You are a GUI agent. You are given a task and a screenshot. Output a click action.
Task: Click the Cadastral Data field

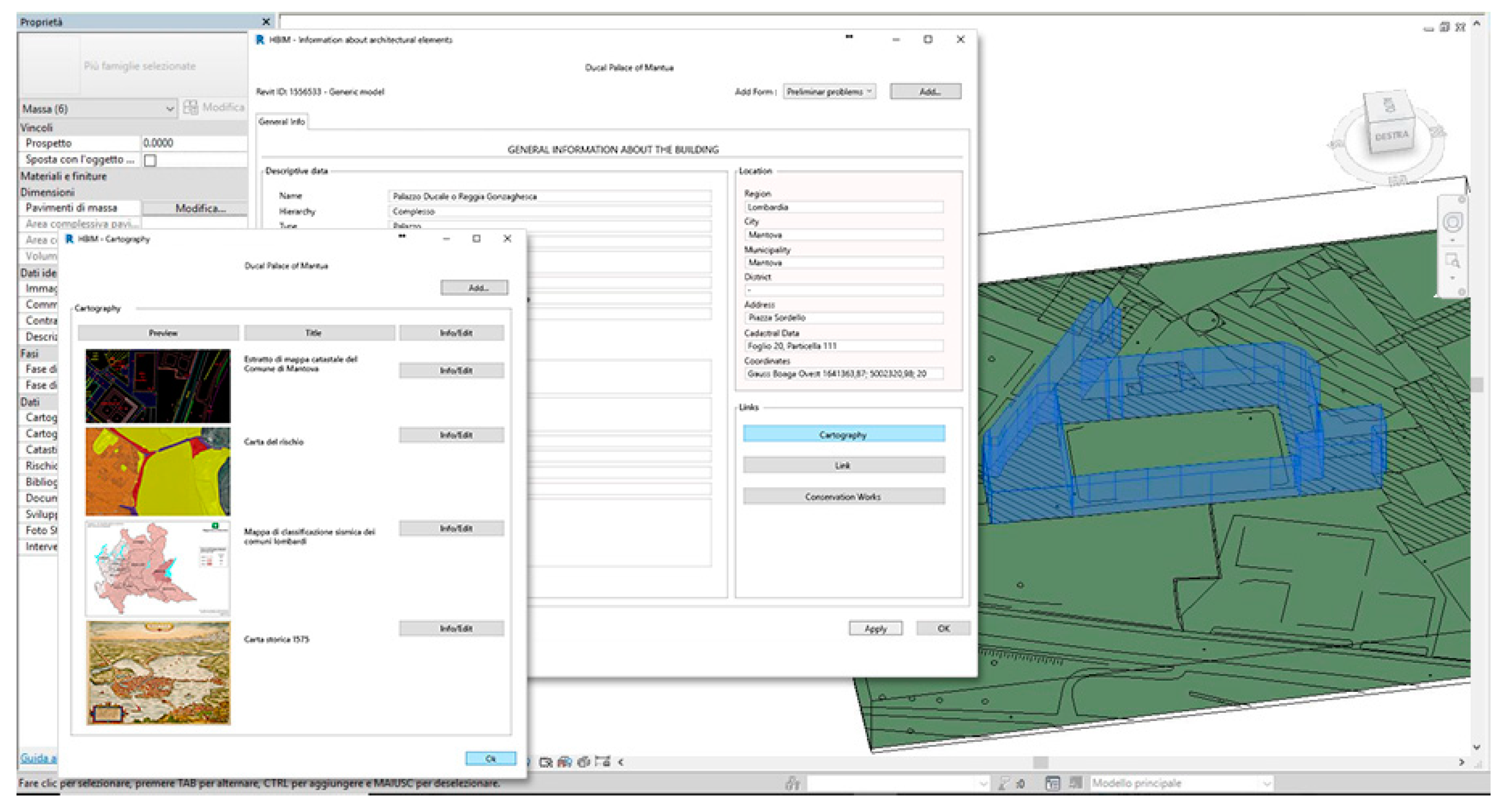pyautogui.click(x=843, y=346)
